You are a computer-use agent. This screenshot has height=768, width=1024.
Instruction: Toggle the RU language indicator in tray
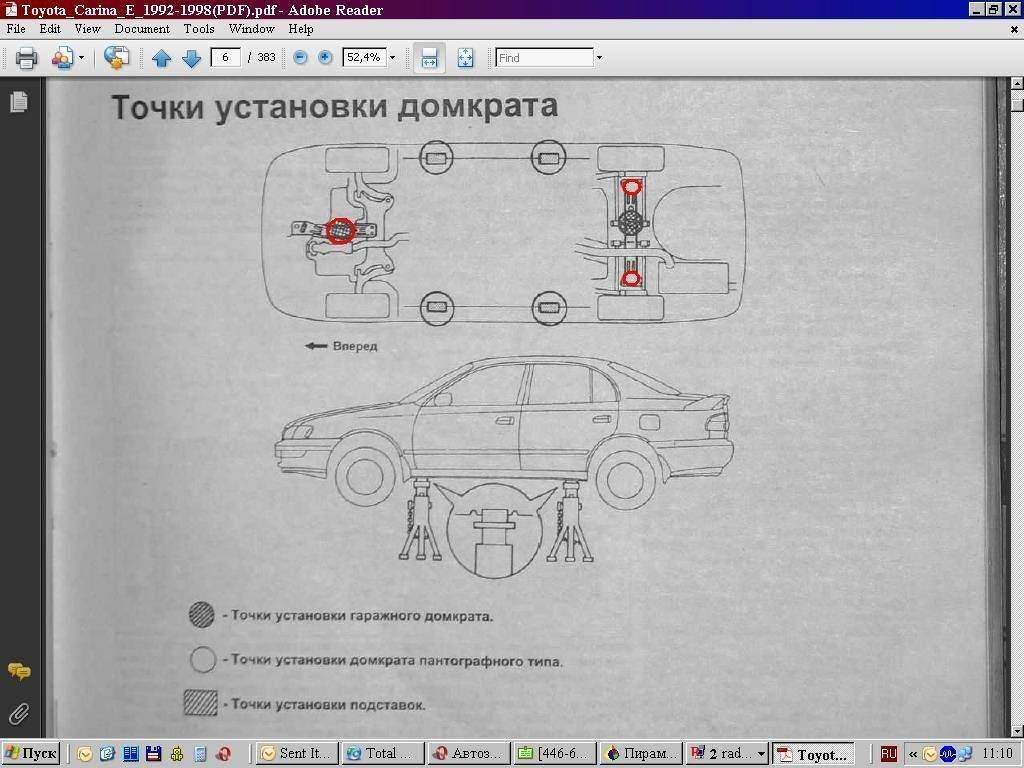[888, 753]
